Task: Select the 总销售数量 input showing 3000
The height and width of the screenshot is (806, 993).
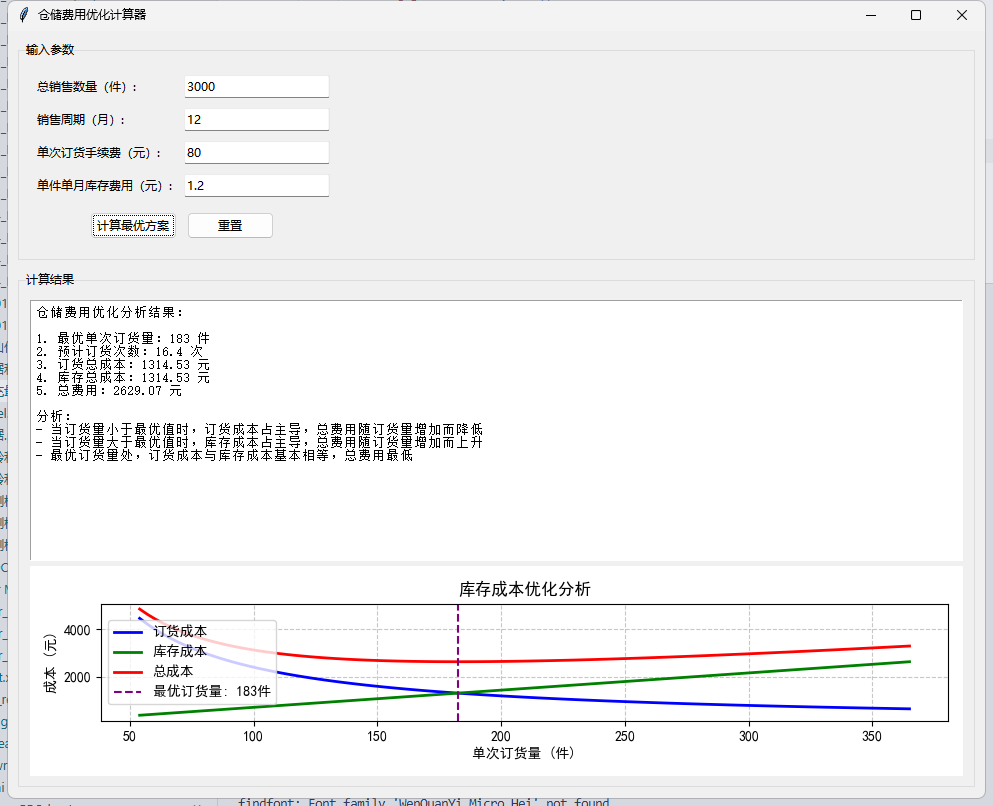Action: coord(255,86)
